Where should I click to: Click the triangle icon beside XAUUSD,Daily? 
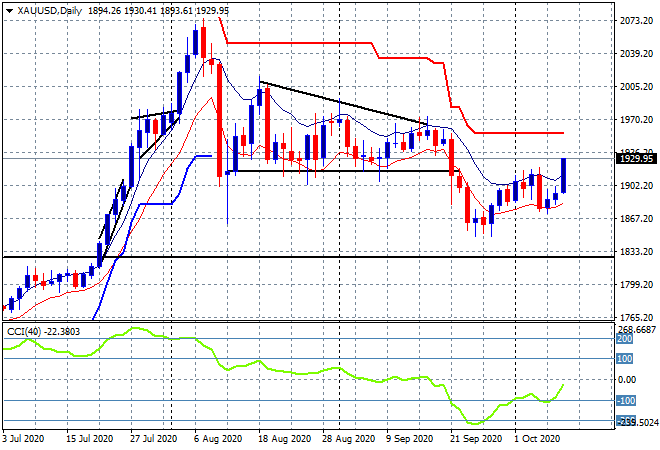(9, 11)
